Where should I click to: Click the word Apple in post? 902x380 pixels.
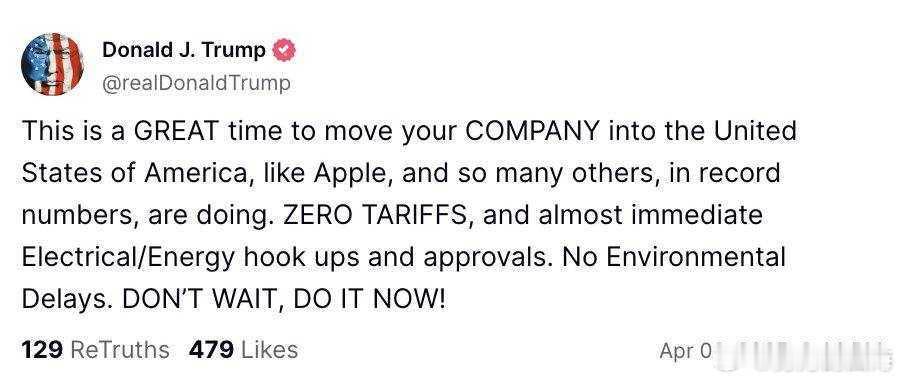click(x=347, y=174)
